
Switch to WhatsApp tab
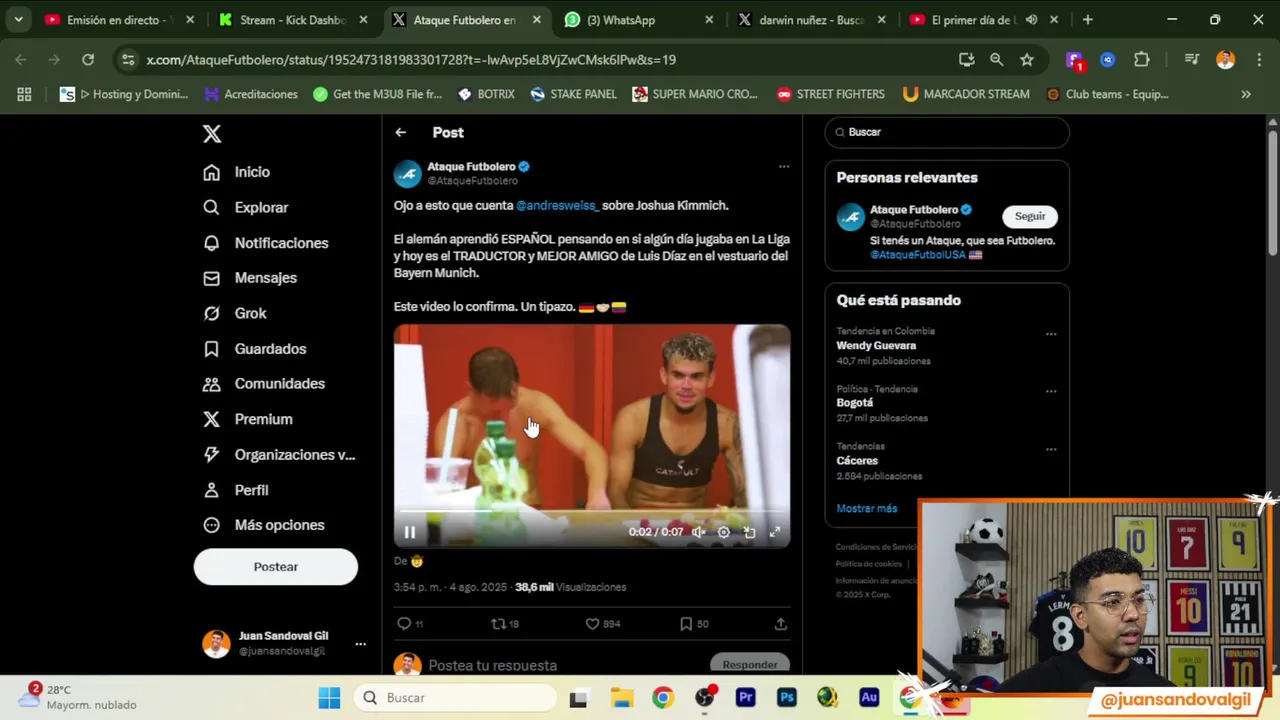(638, 19)
